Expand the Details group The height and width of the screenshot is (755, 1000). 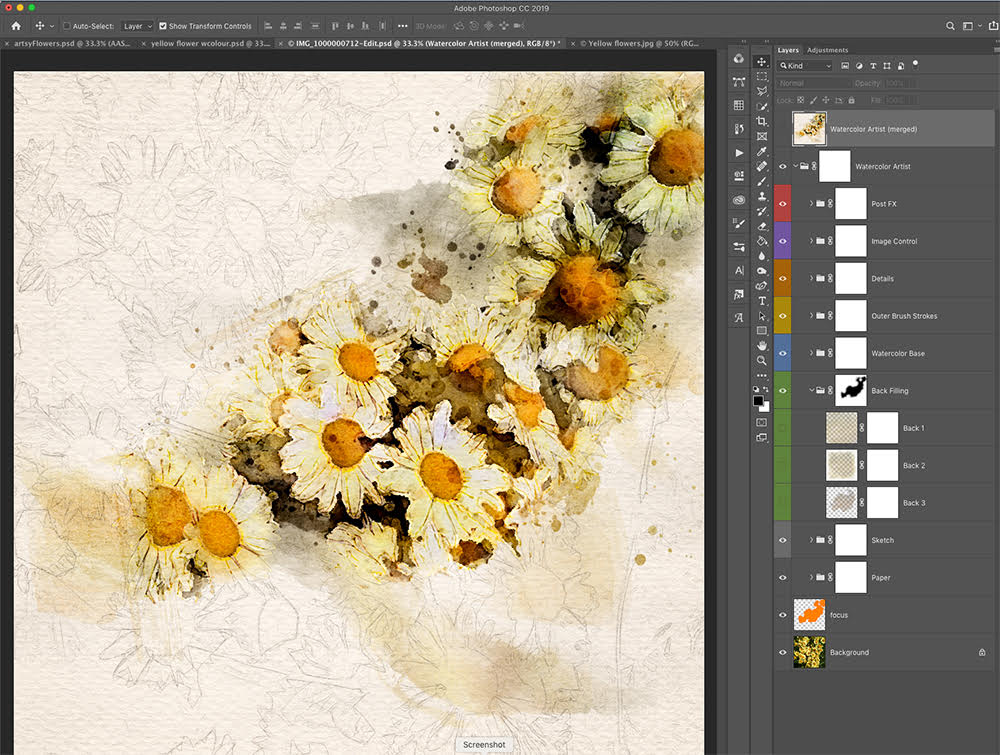point(811,279)
